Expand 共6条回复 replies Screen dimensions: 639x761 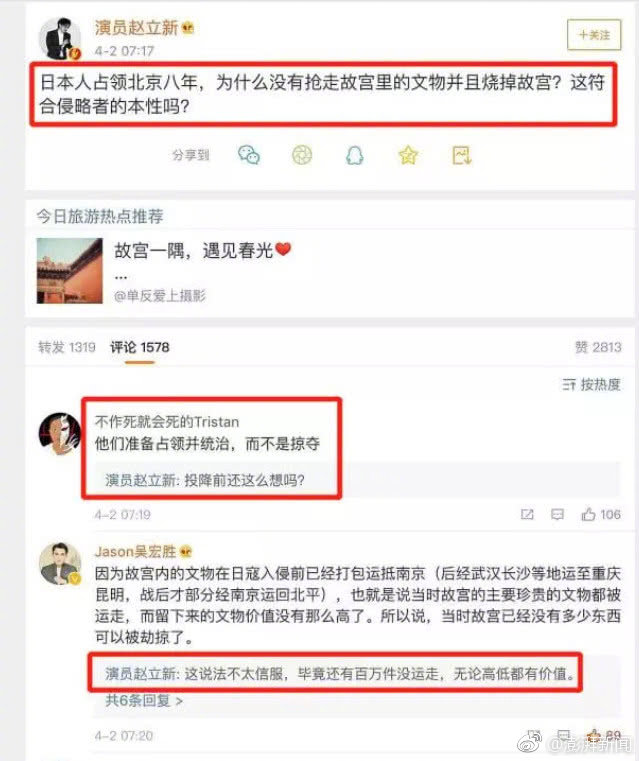(144, 700)
